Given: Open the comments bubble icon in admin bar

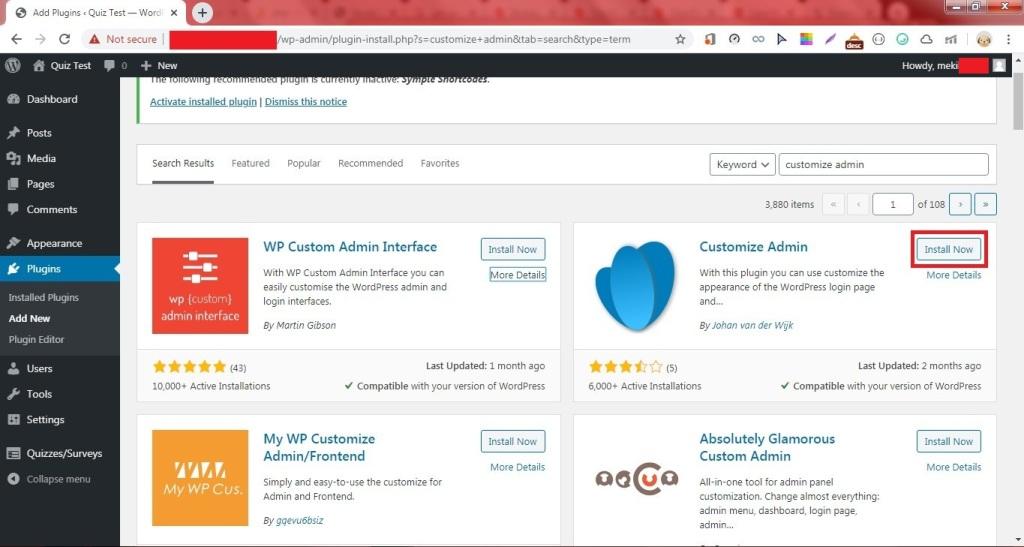Looking at the screenshot, I should [x=109, y=65].
